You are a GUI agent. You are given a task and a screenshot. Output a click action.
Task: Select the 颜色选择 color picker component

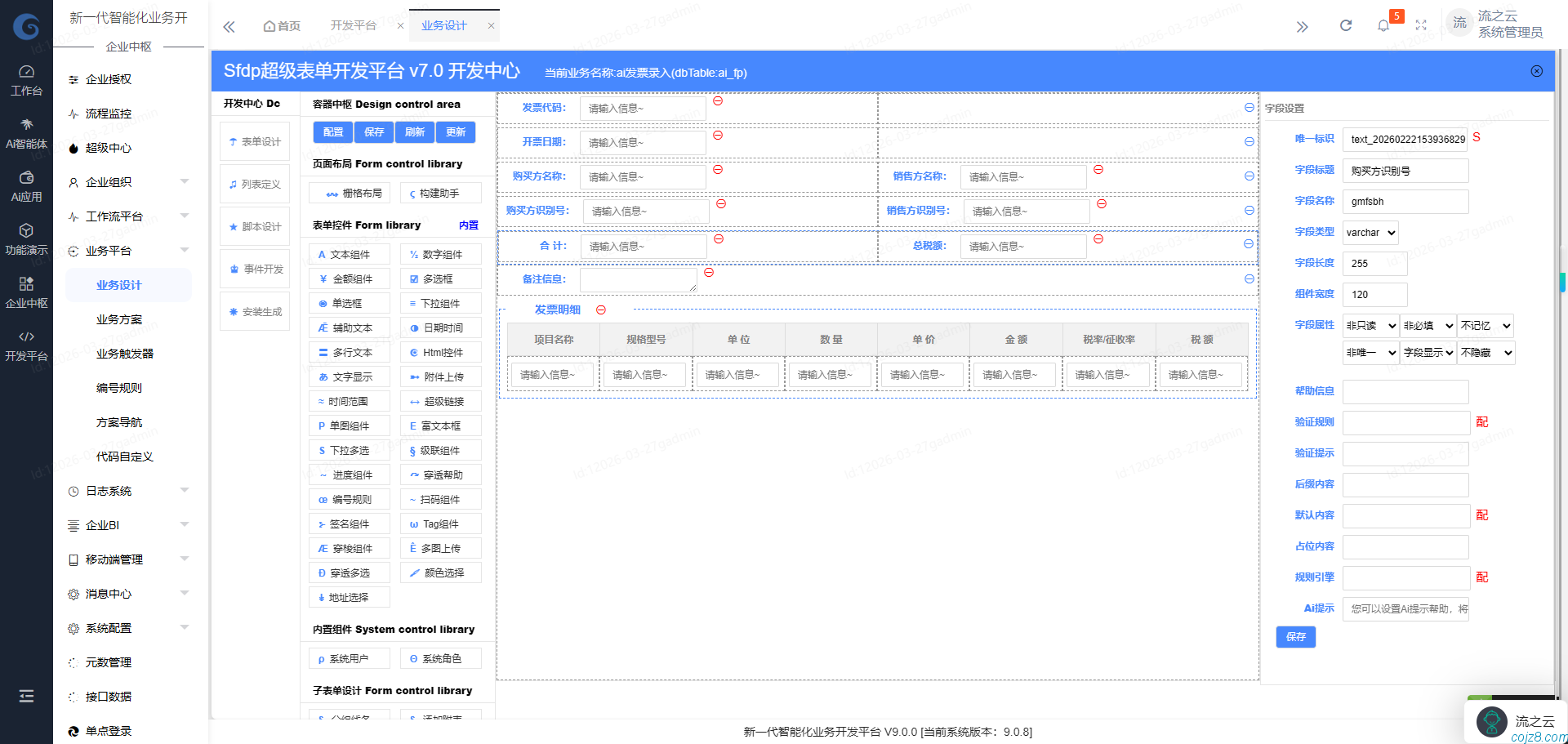[x=440, y=572]
